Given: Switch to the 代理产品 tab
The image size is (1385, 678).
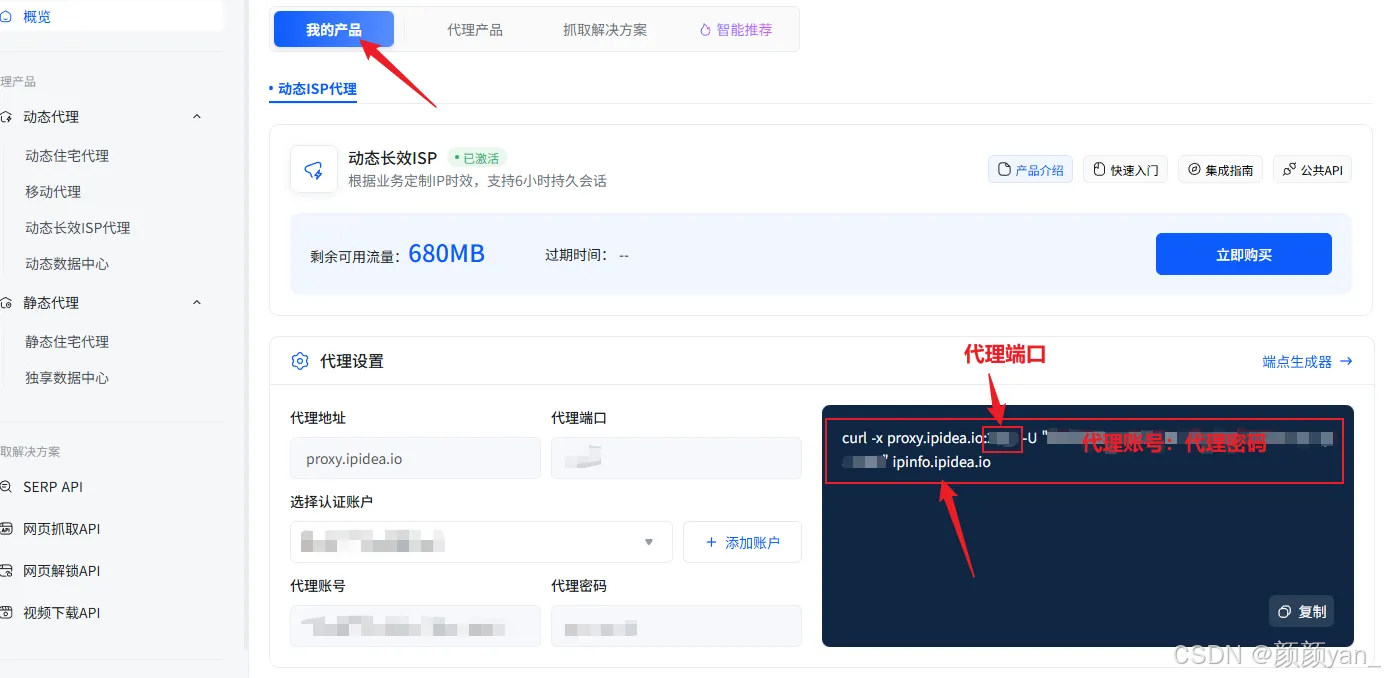Looking at the screenshot, I should coord(475,29).
